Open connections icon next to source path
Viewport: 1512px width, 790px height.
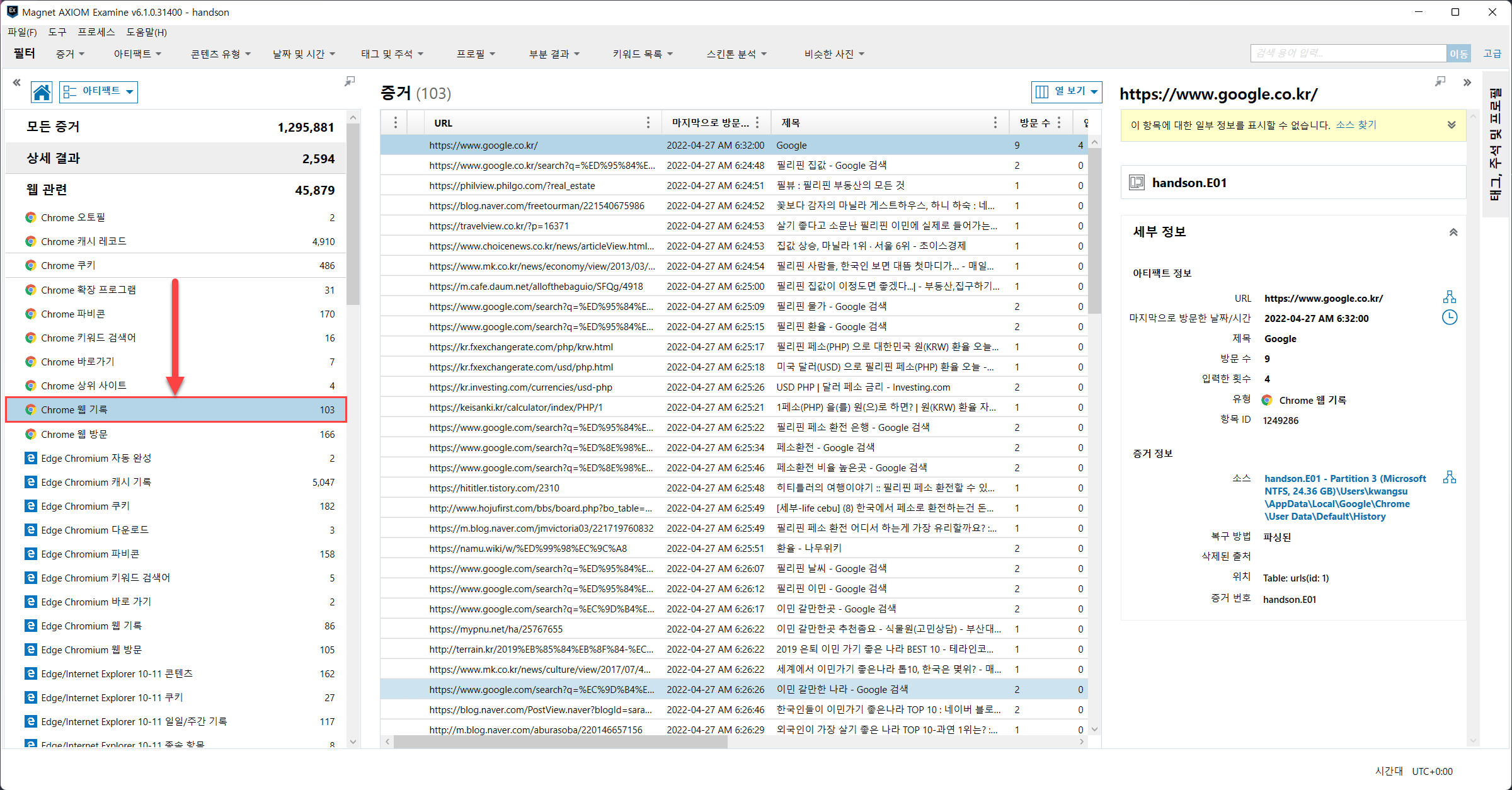pyautogui.click(x=1450, y=478)
